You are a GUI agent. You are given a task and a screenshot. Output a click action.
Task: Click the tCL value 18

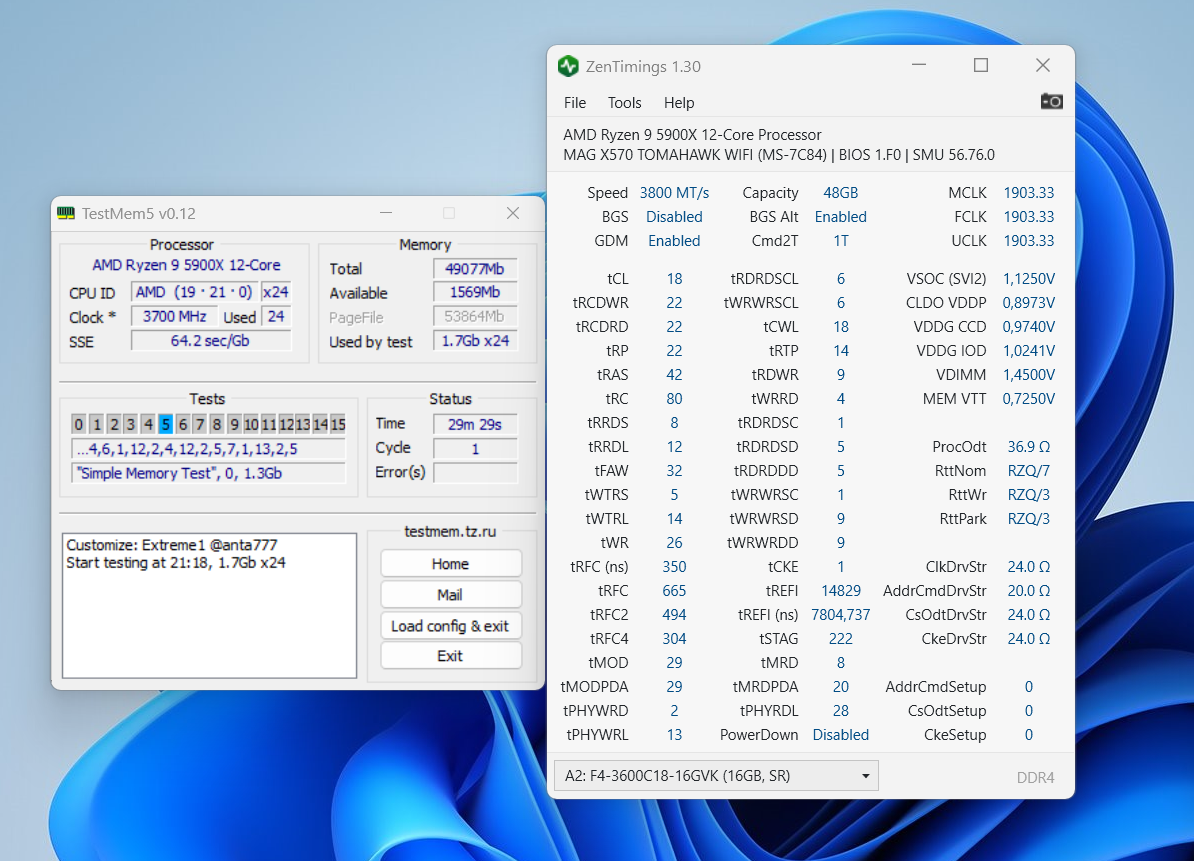(674, 279)
